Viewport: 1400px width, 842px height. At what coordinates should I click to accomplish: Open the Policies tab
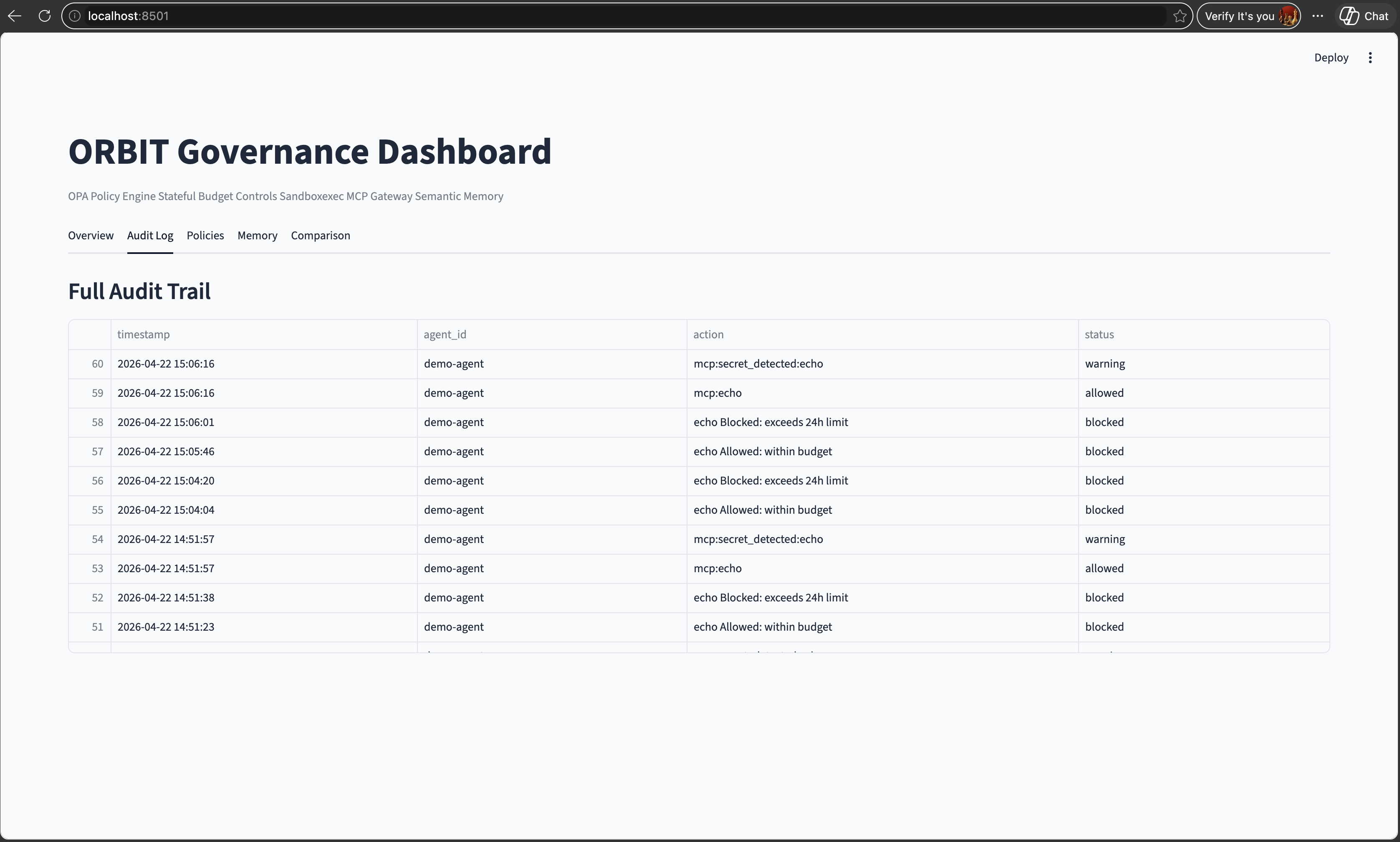point(205,236)
